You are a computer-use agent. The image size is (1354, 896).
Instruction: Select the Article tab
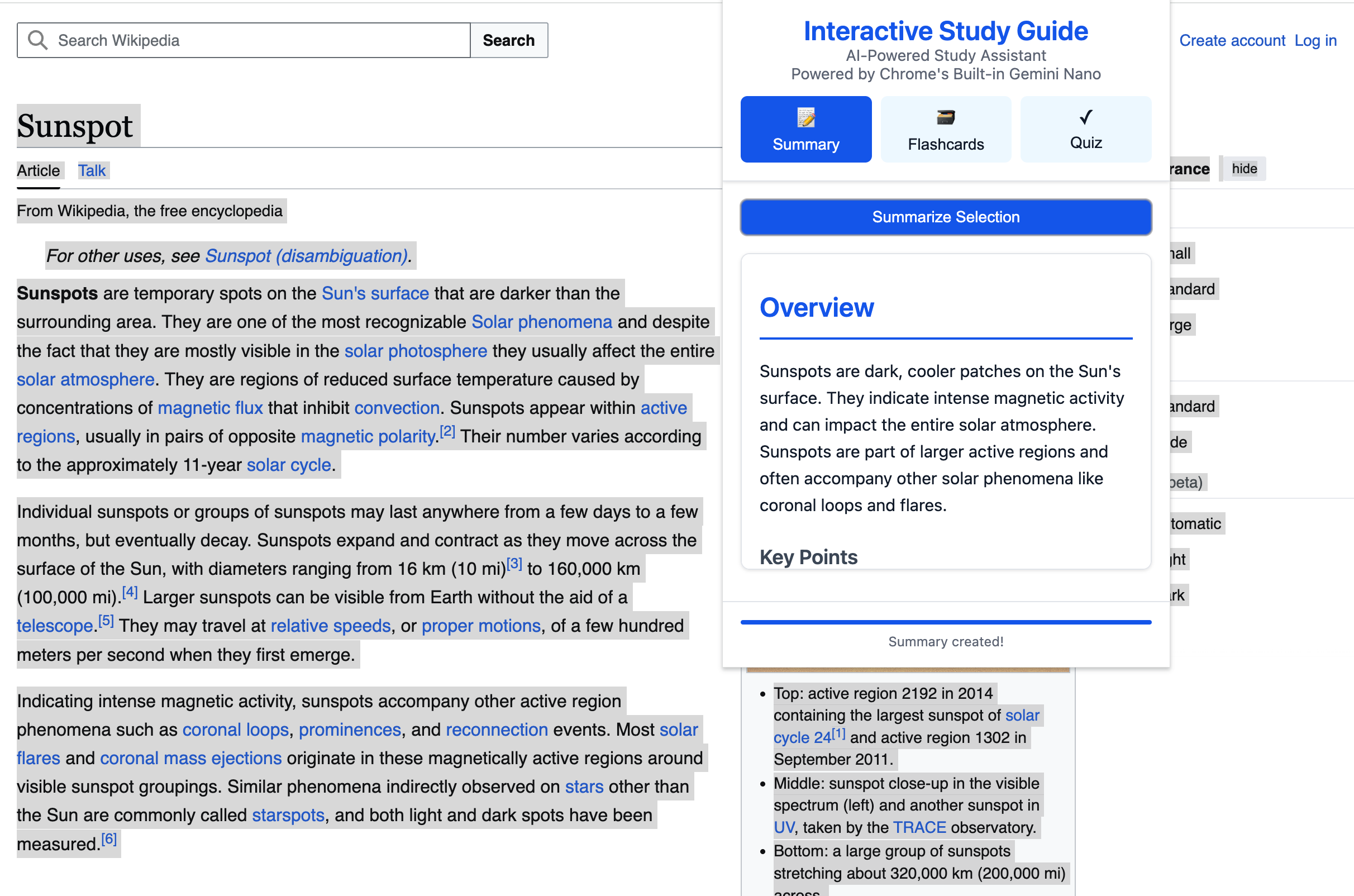coord(39,170)
